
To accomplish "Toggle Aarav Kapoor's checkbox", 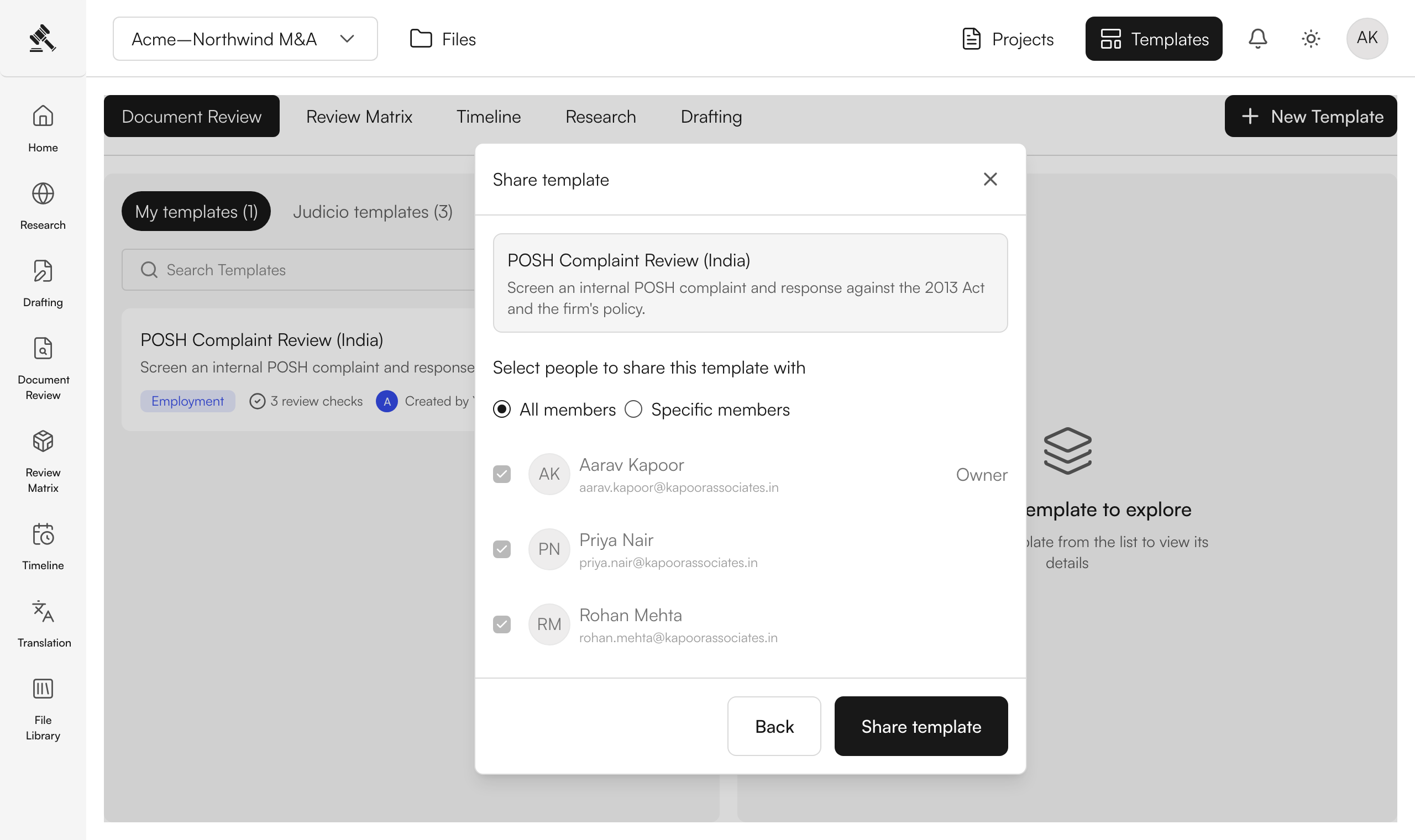I will pos(501,474).
